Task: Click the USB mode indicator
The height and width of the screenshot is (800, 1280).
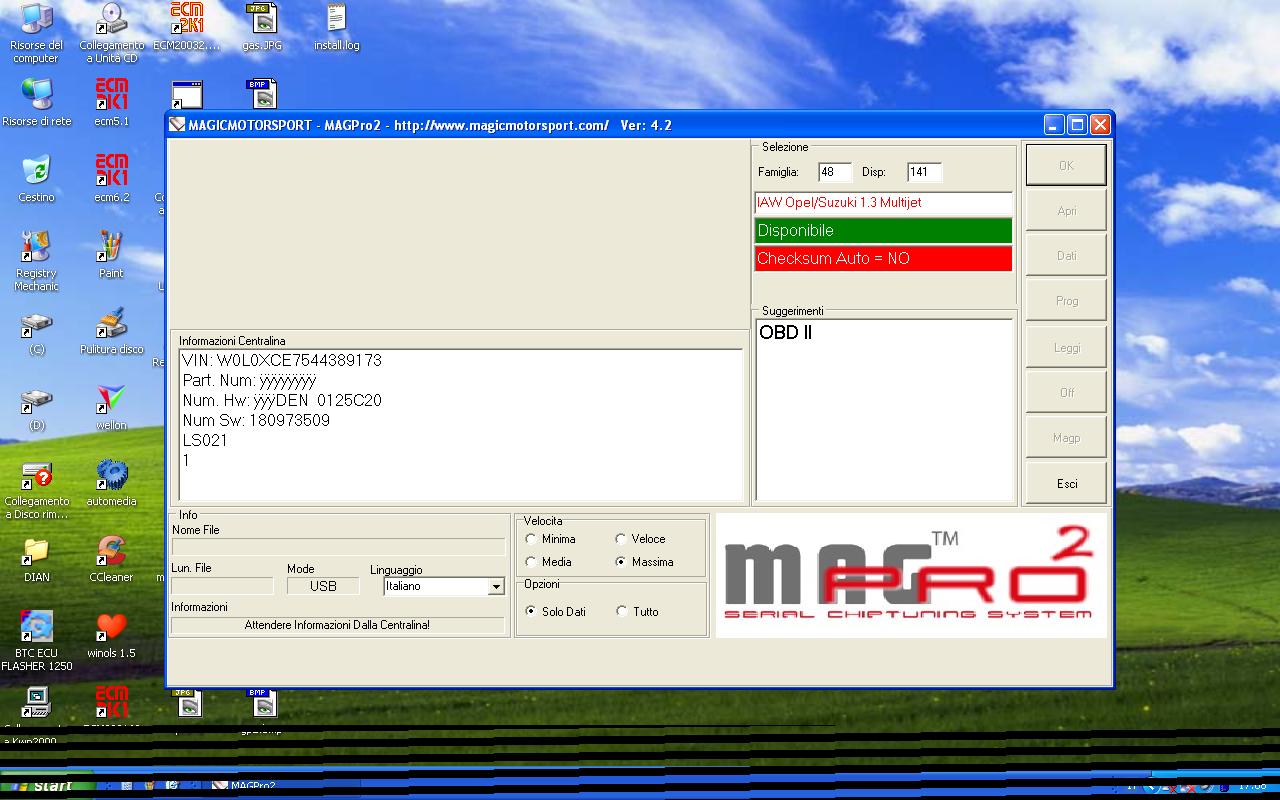Action: 323,586
